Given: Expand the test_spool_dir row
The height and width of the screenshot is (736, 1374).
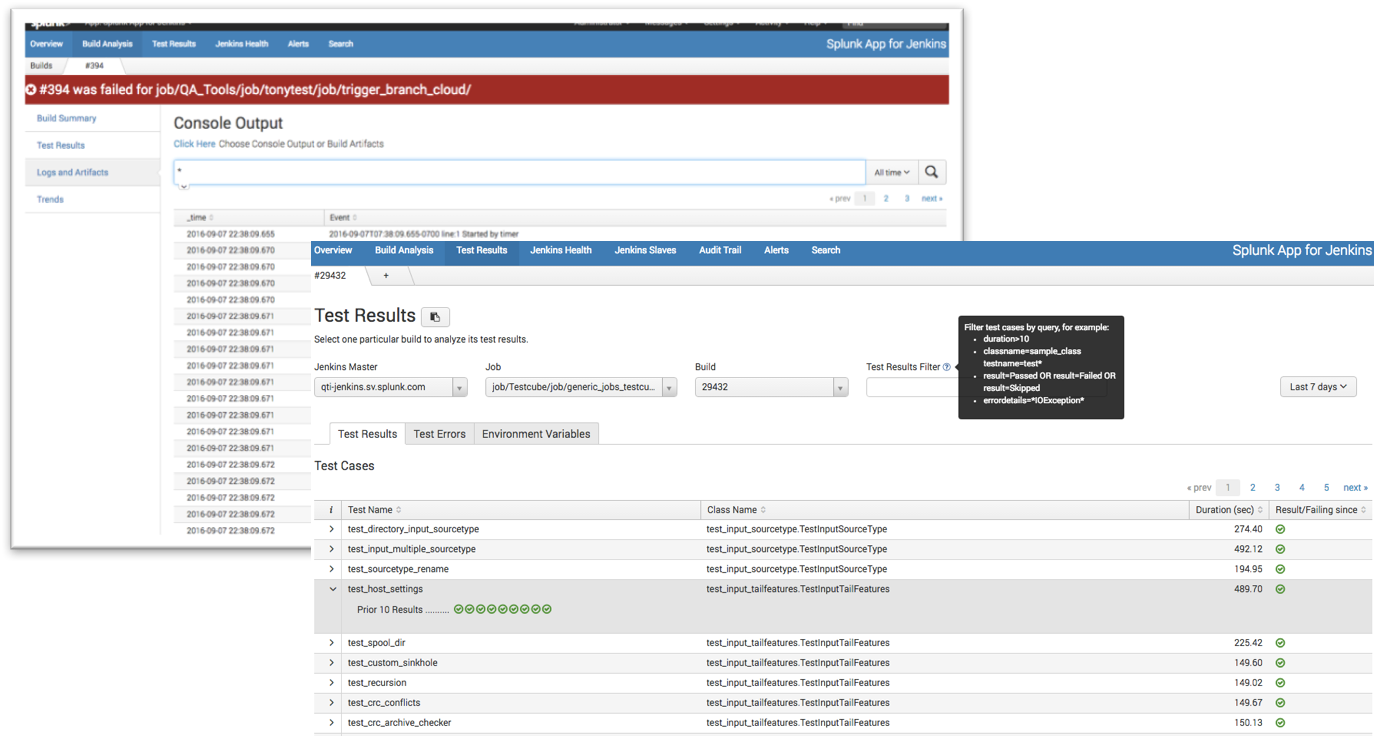Looking at the screenshot, I should [331, 643].
